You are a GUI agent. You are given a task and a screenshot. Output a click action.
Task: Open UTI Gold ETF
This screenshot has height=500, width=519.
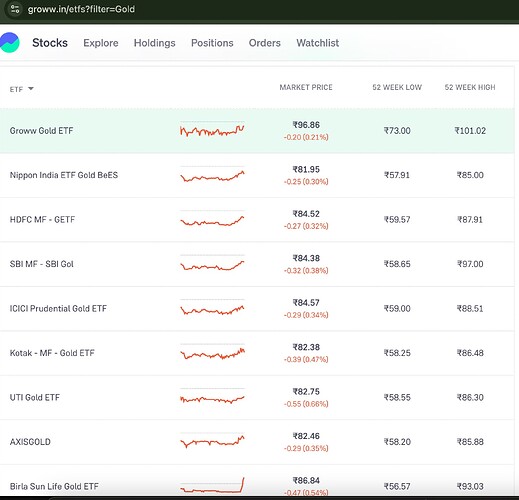pyautogui.click(x=35, y=397)
